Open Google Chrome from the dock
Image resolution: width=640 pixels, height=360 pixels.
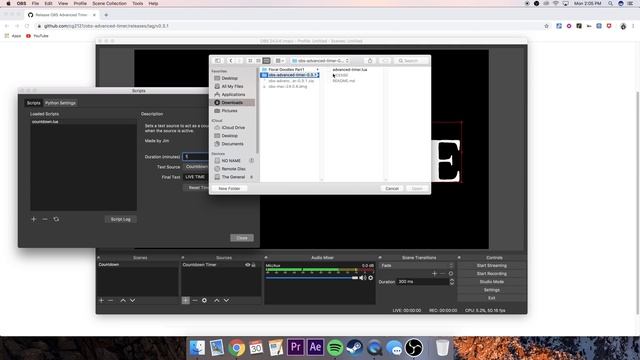pos(236,348)
